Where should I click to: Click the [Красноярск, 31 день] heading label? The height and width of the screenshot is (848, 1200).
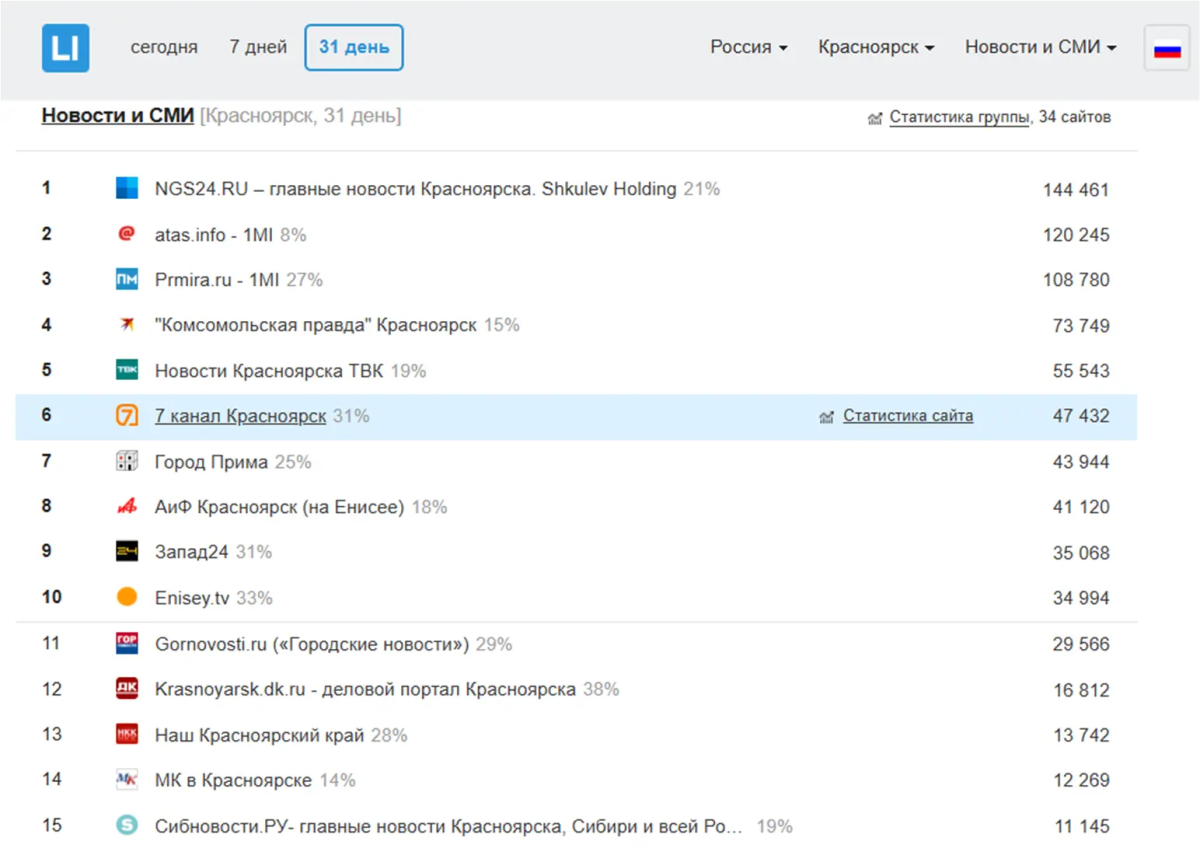click(x=301, y=116)
